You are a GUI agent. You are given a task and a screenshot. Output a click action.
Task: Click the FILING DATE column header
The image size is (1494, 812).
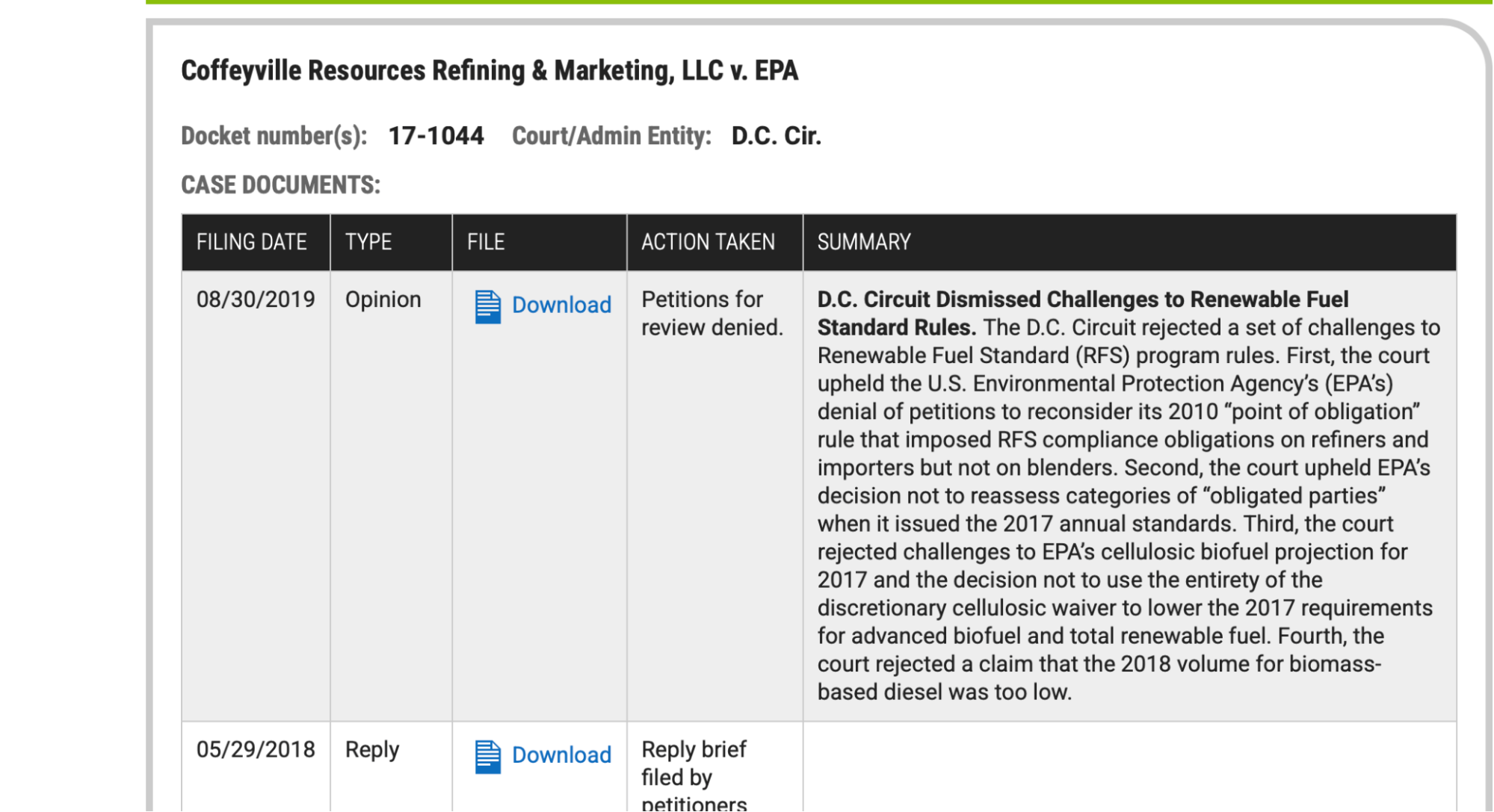[x=251, y=242]
